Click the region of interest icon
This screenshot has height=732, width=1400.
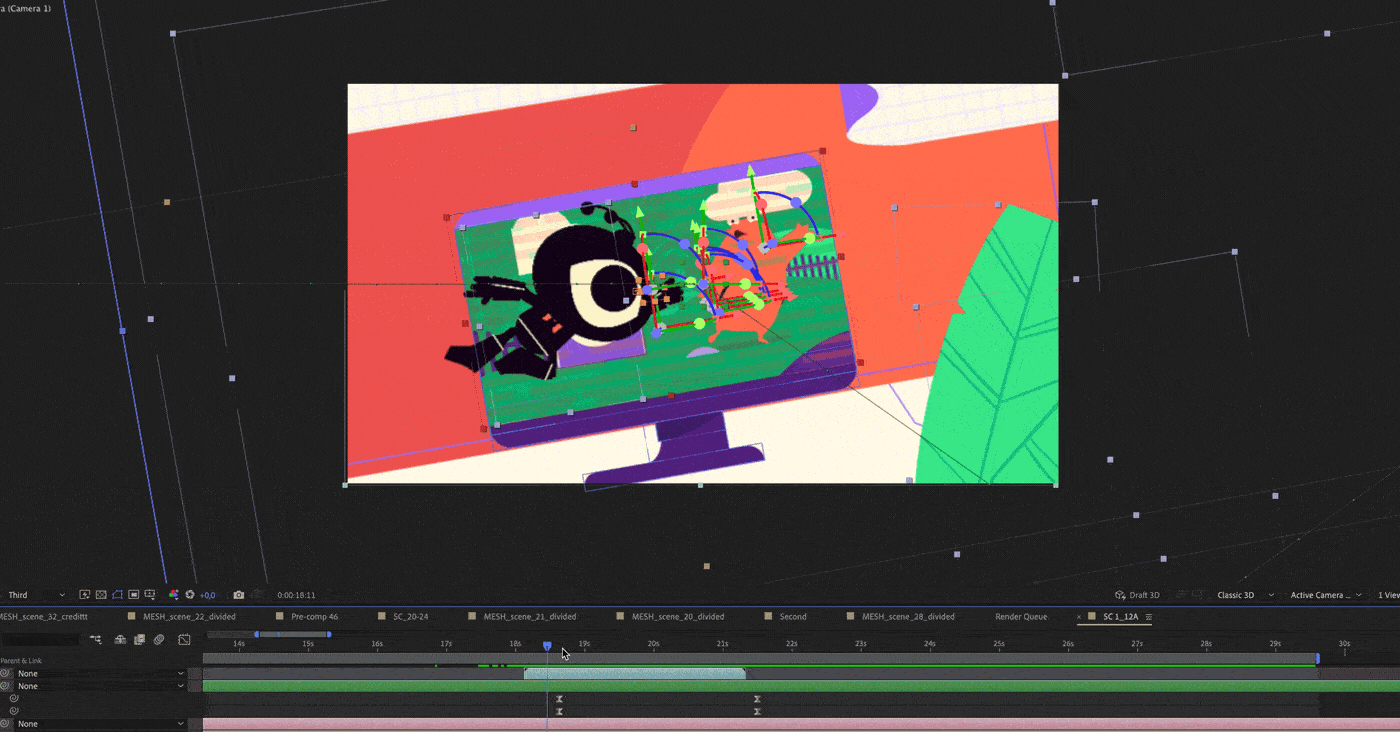coord(133,595)
